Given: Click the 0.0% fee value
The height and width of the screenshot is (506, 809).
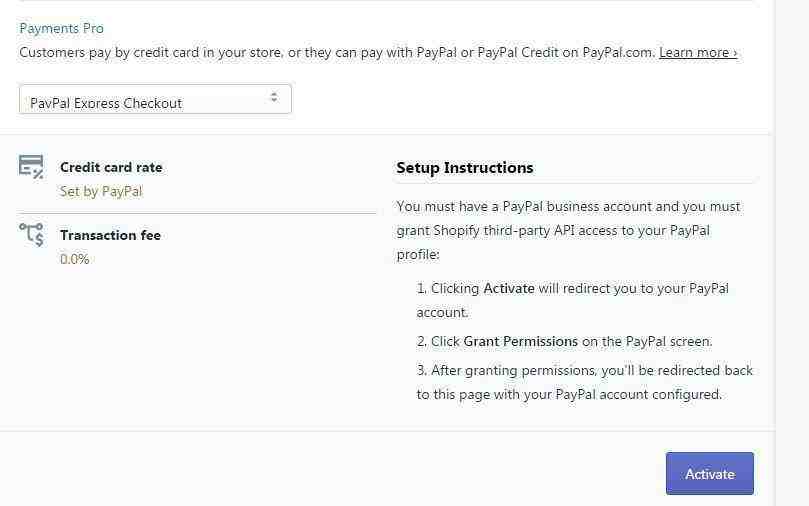Looking at the screenshot, I should [x=74, y=259].
